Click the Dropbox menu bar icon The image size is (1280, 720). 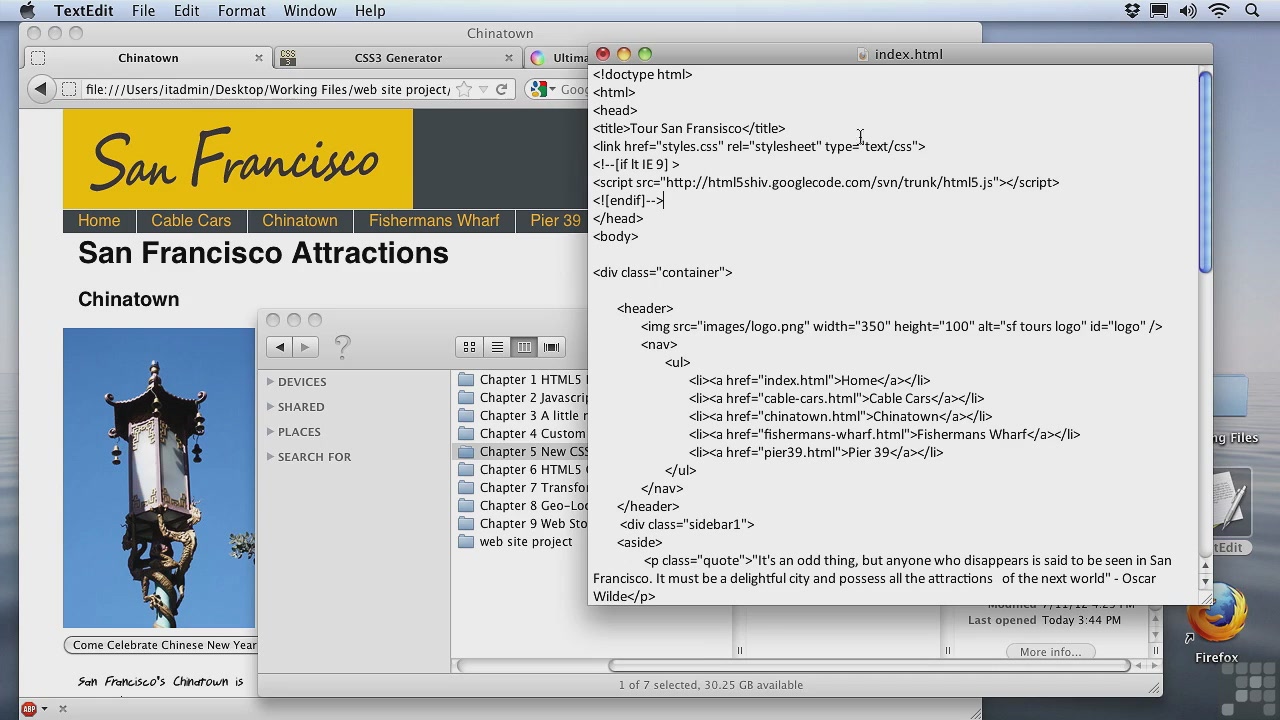coord(1132,11)
